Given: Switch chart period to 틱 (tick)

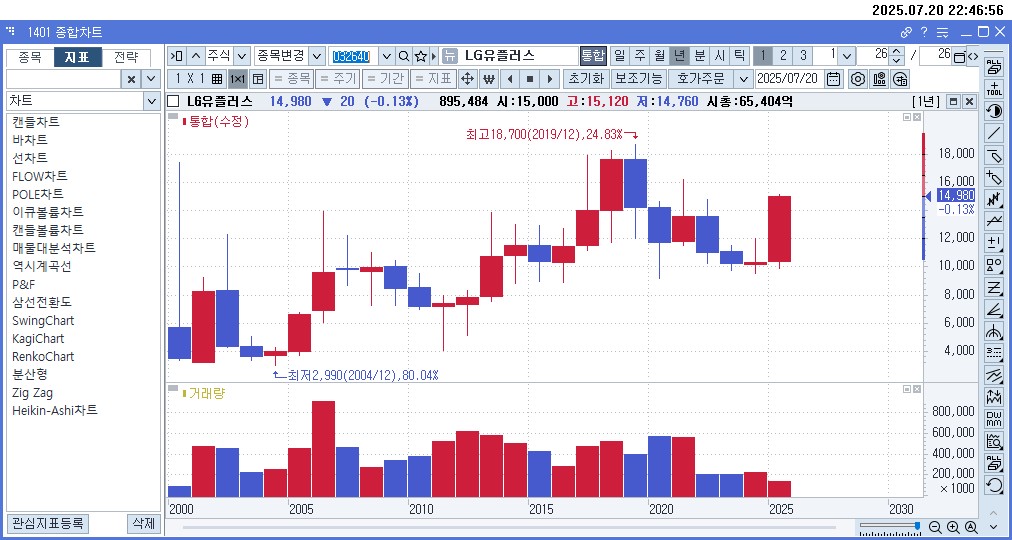Looking at the screenshot, I should point(740,56).
